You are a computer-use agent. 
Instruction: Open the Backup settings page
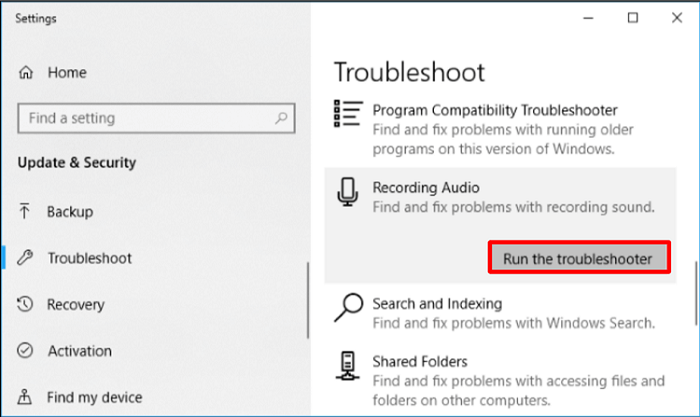click(x=70, y=212)
